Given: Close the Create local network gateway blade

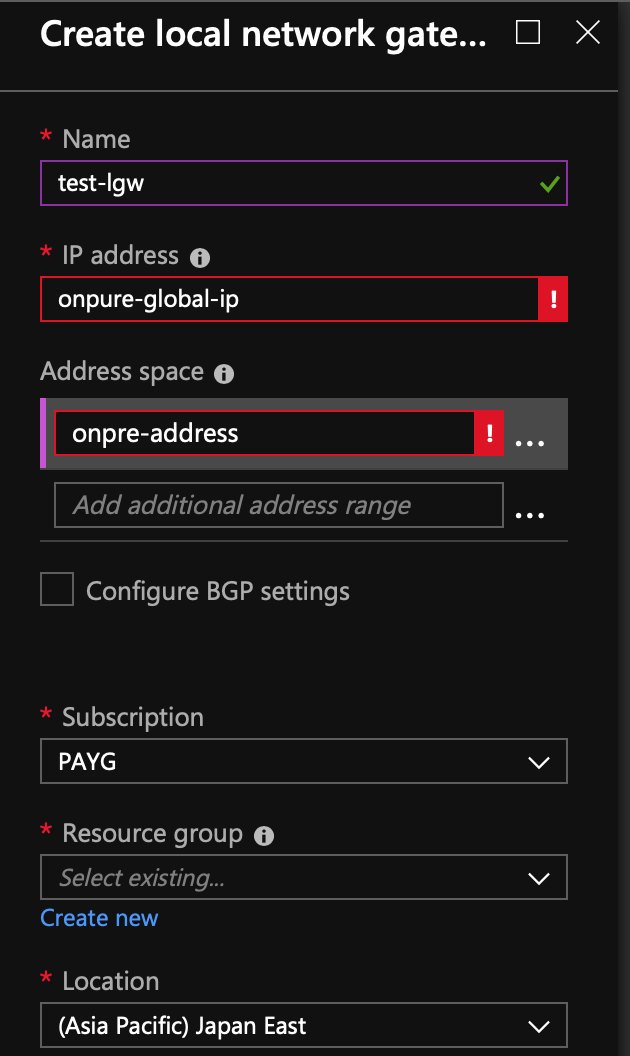Looking at the screenshot, I should [x=587, y=33].
